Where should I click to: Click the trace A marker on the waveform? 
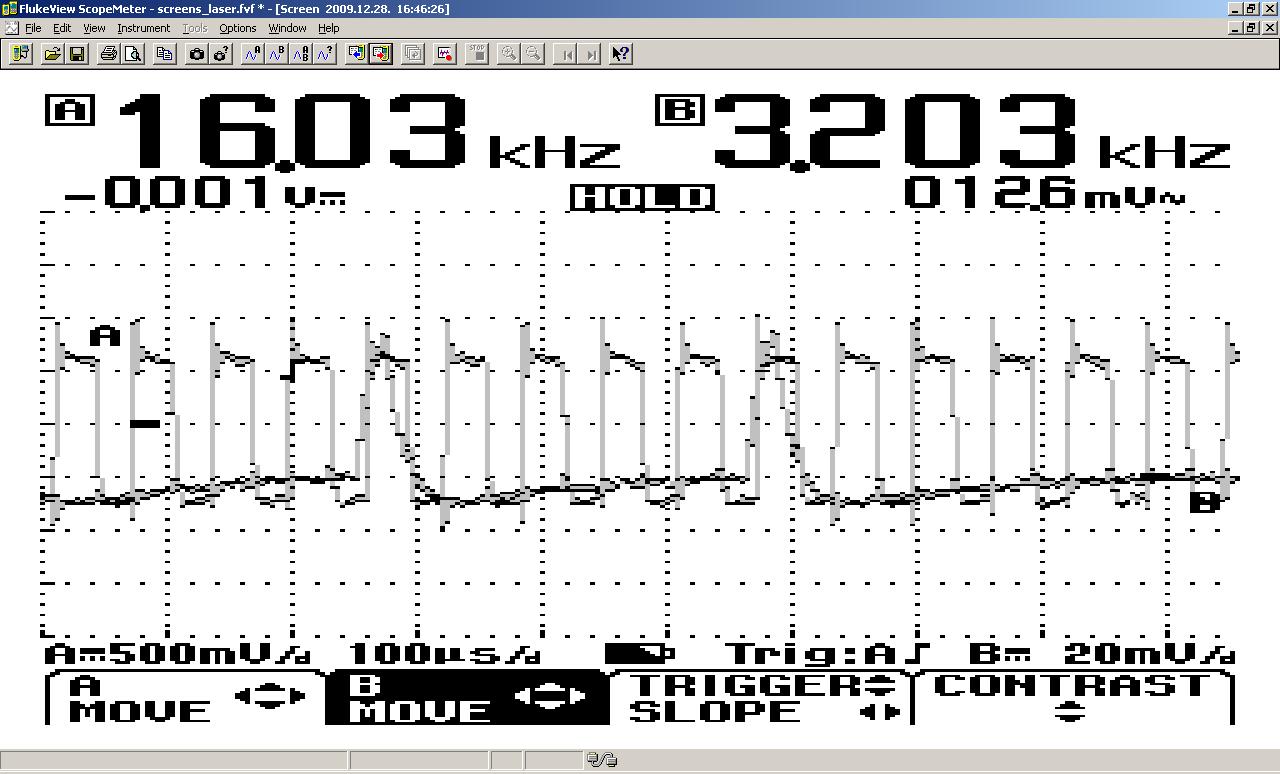click(x=105, y=336)
